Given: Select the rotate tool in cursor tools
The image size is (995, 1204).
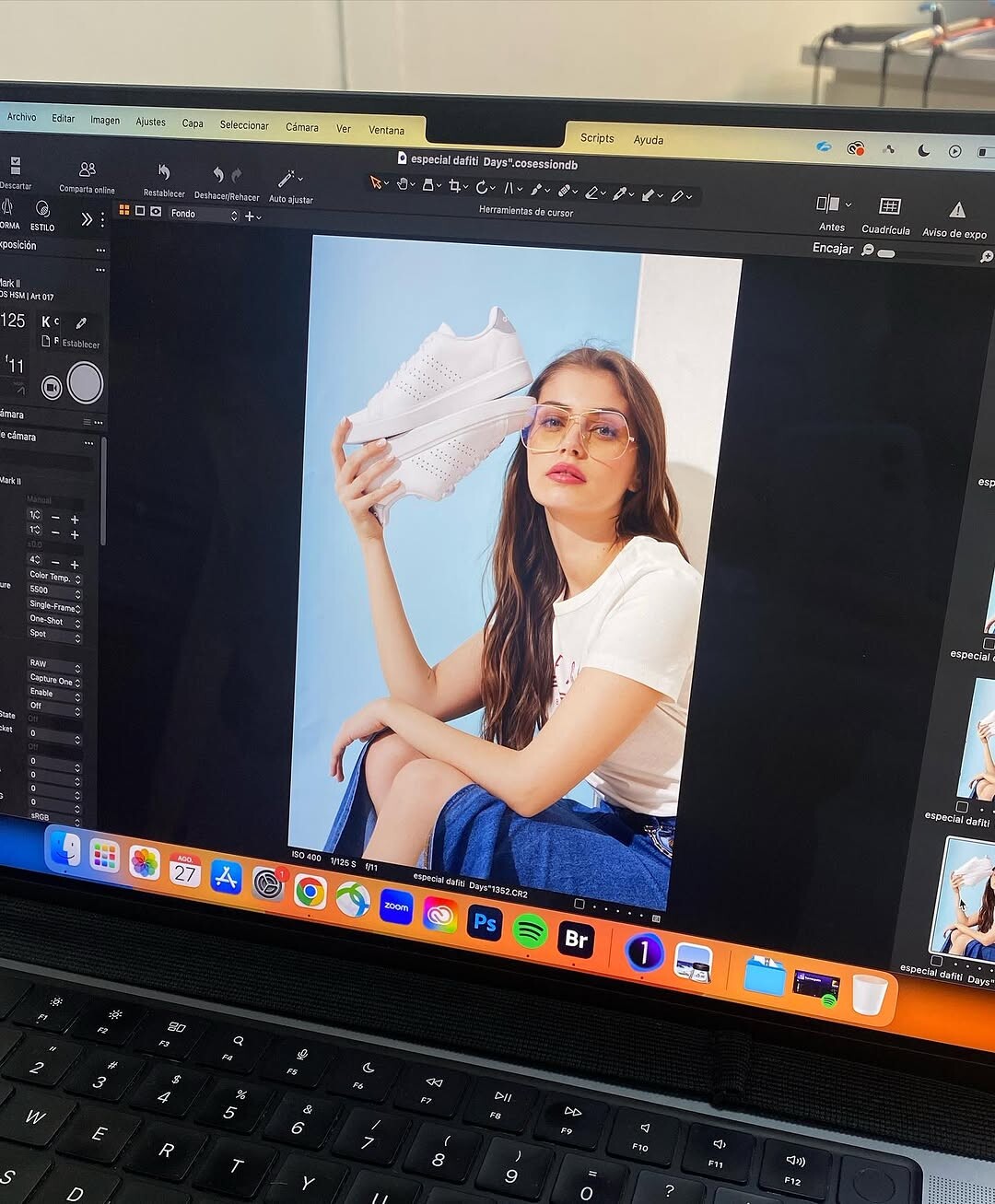Looking at the screenshot, I should [x=481, y=187].
